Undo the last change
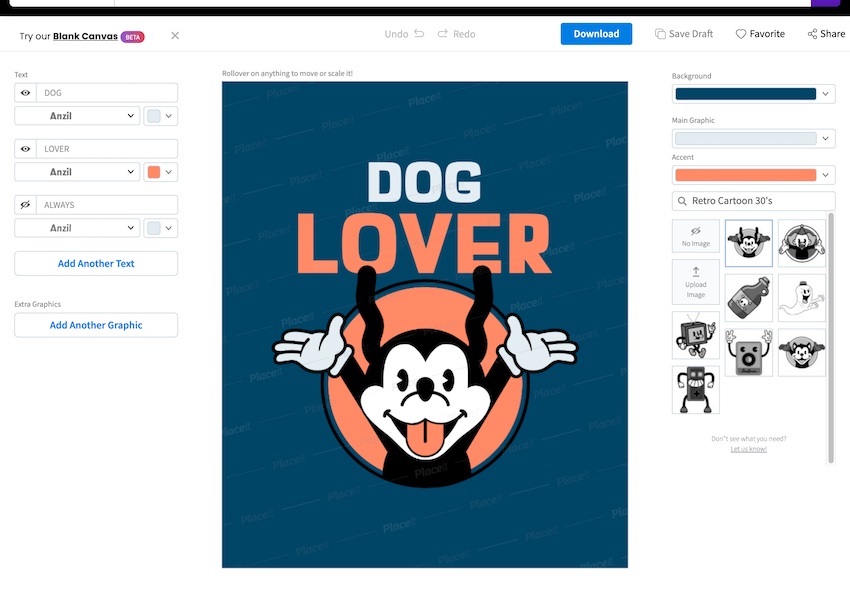Screen dimensions: 850x594 click(x=404, y=34)
